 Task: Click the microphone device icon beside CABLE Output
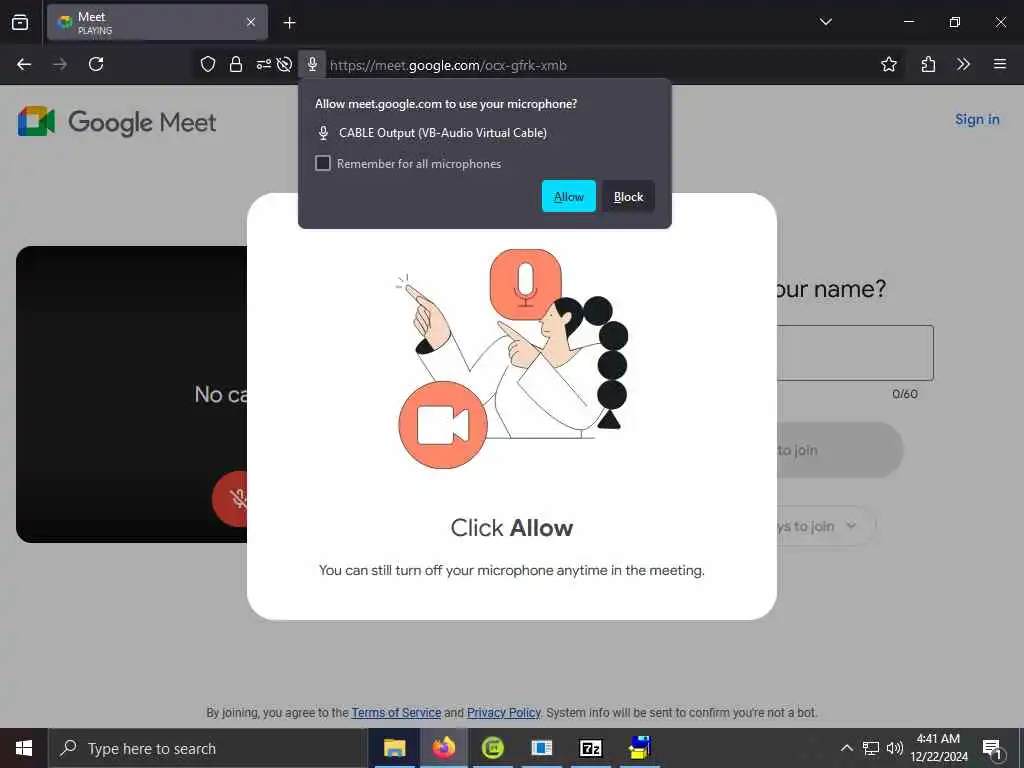(x=323, y=133)
